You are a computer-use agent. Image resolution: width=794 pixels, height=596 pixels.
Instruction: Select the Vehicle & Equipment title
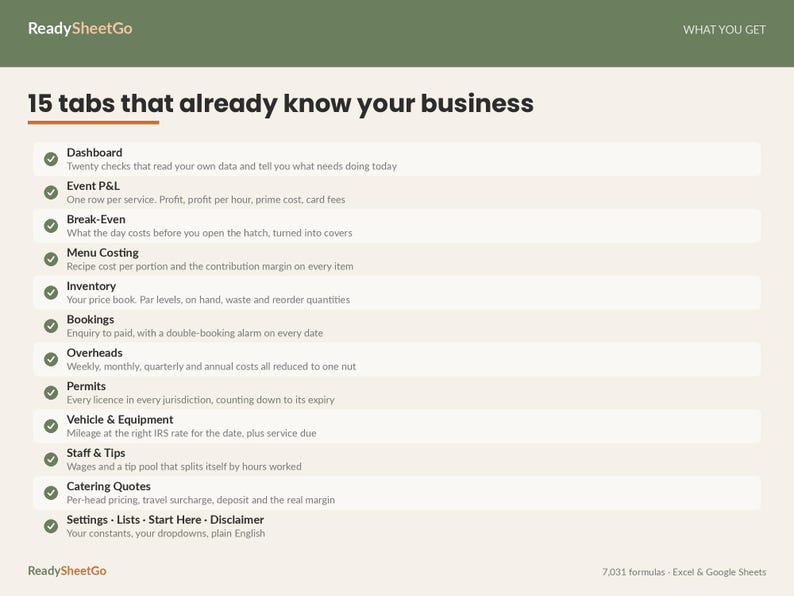(120, 420)
